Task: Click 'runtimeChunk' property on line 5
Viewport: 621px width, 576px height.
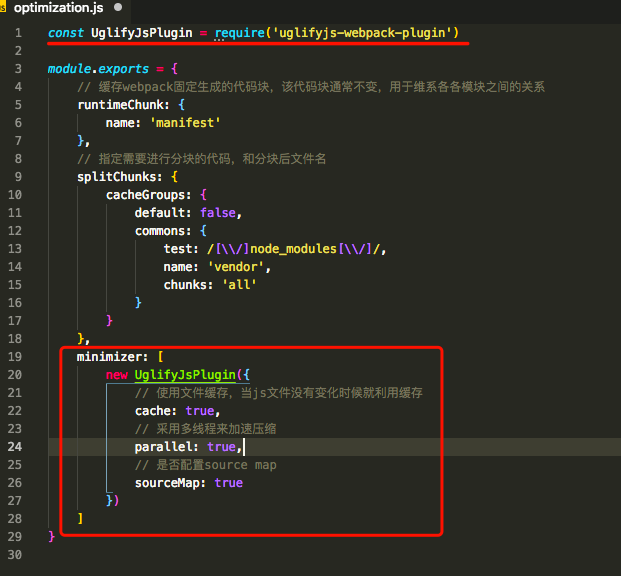Action: coord(120,105)
